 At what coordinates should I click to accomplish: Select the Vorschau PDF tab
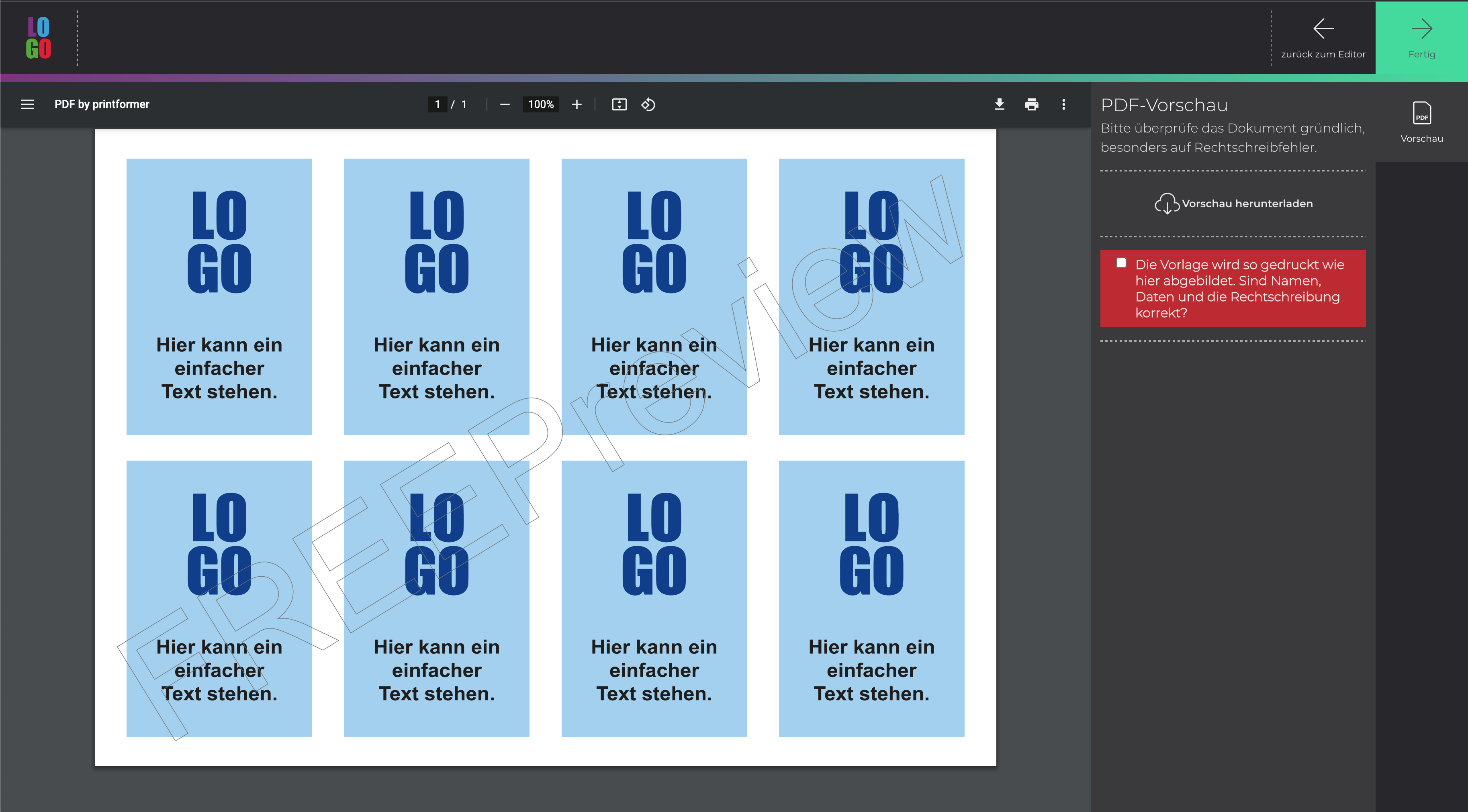tap(1421, 121)
